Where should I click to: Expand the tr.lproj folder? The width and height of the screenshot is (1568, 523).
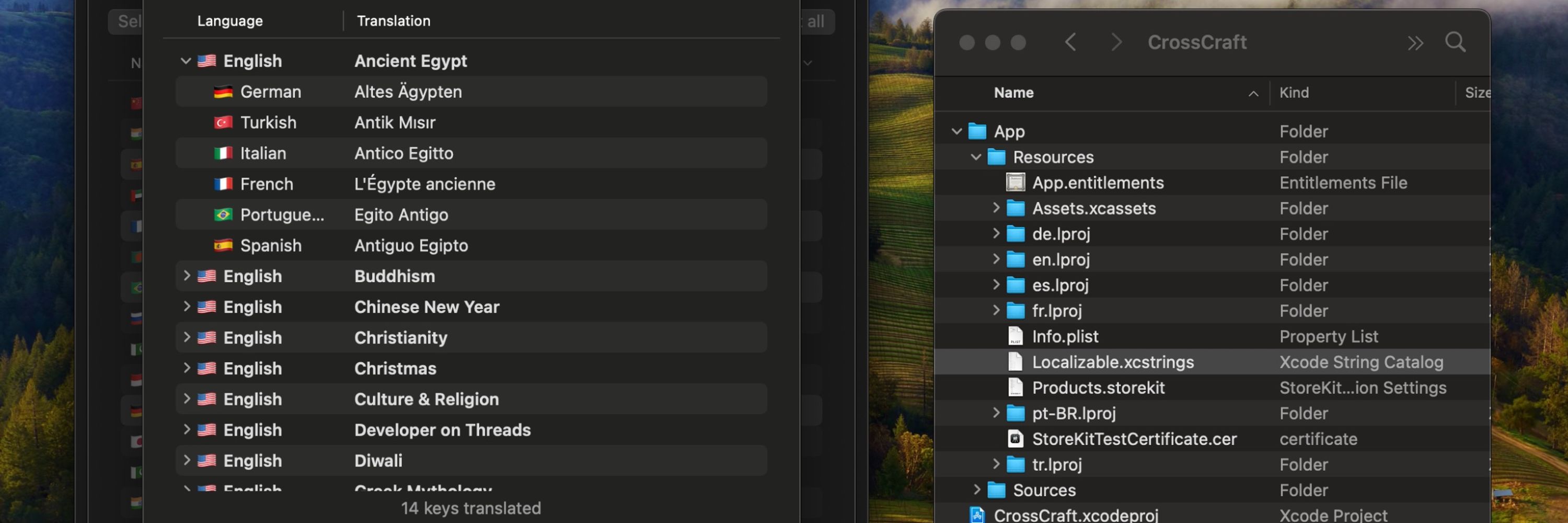coord(996,464)
